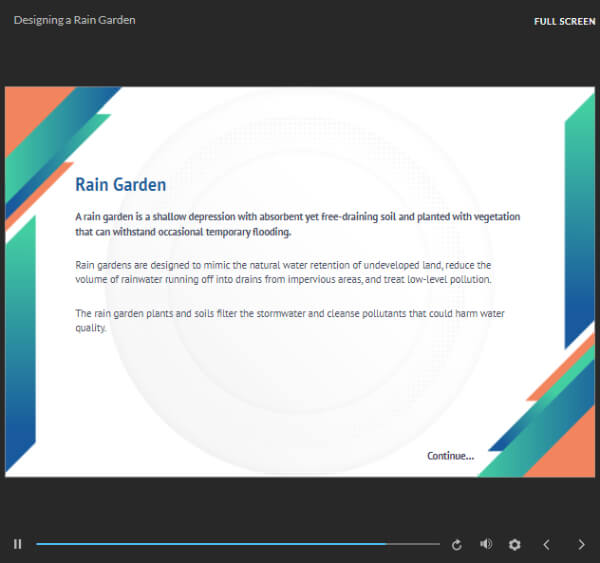Jump to the unplayed grey end of the progress bar
The image size is (600, 563).
[413, 544]
